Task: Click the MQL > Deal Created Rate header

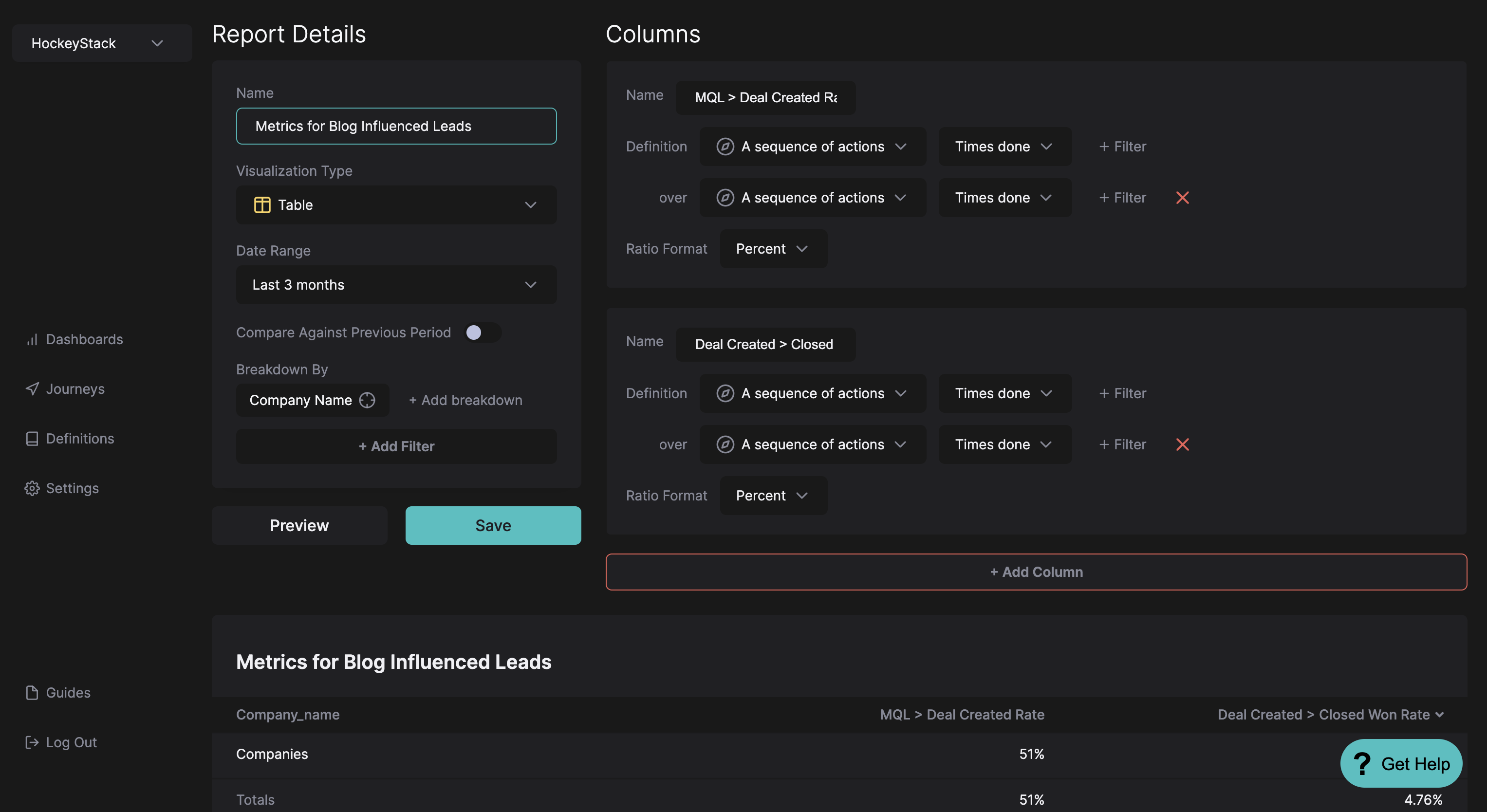Action: click(x=962, y=715)
